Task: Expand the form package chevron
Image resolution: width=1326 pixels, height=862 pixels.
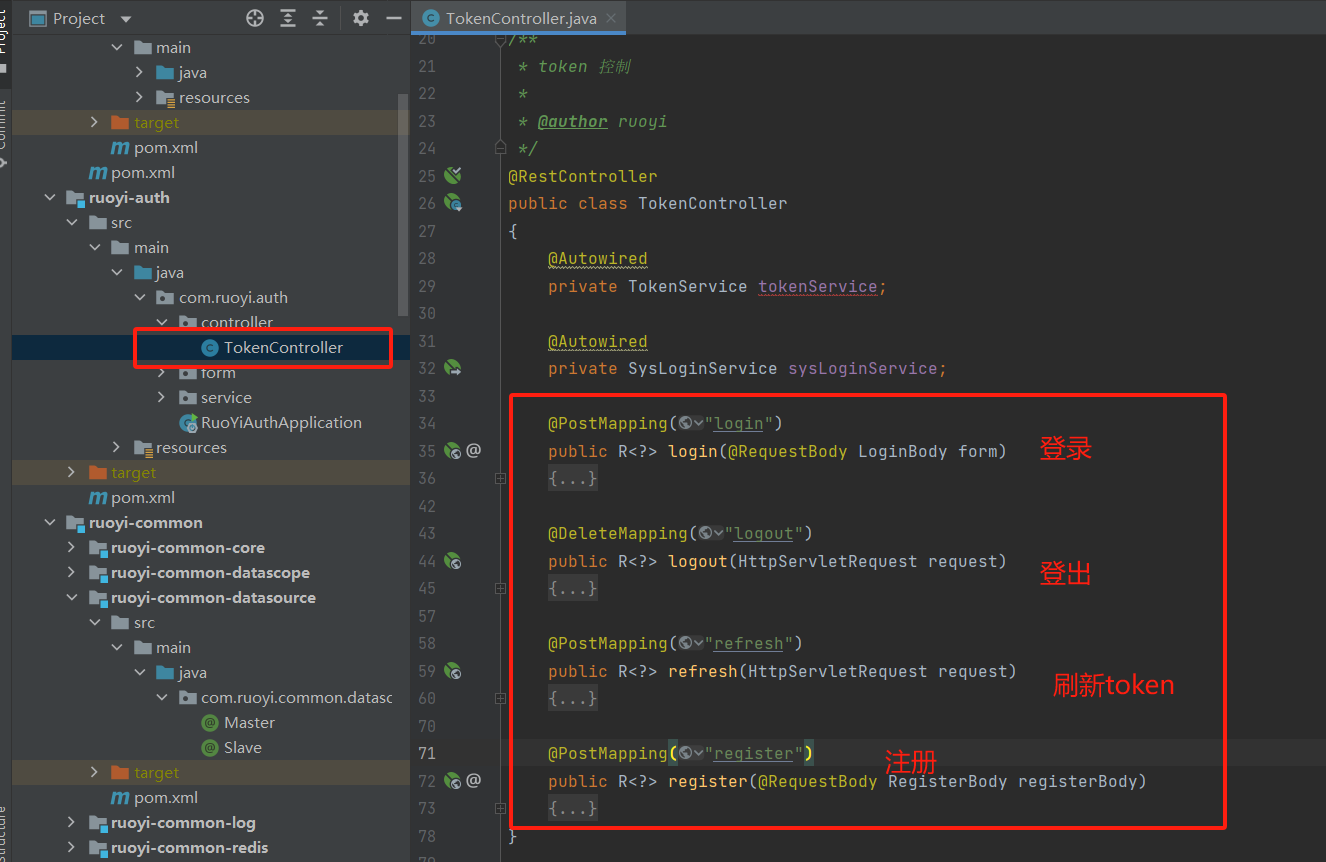Action: (162, 373)
